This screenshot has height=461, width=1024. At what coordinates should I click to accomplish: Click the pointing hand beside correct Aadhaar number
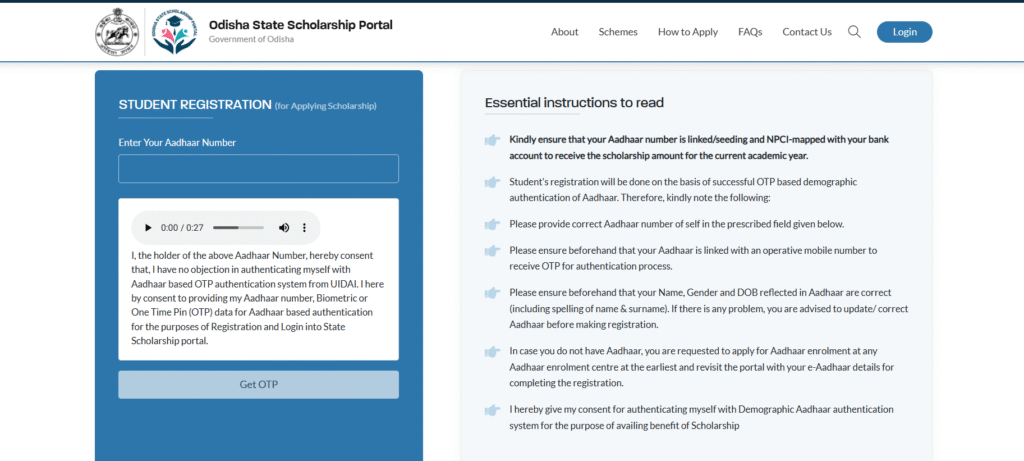click(492, 224)
